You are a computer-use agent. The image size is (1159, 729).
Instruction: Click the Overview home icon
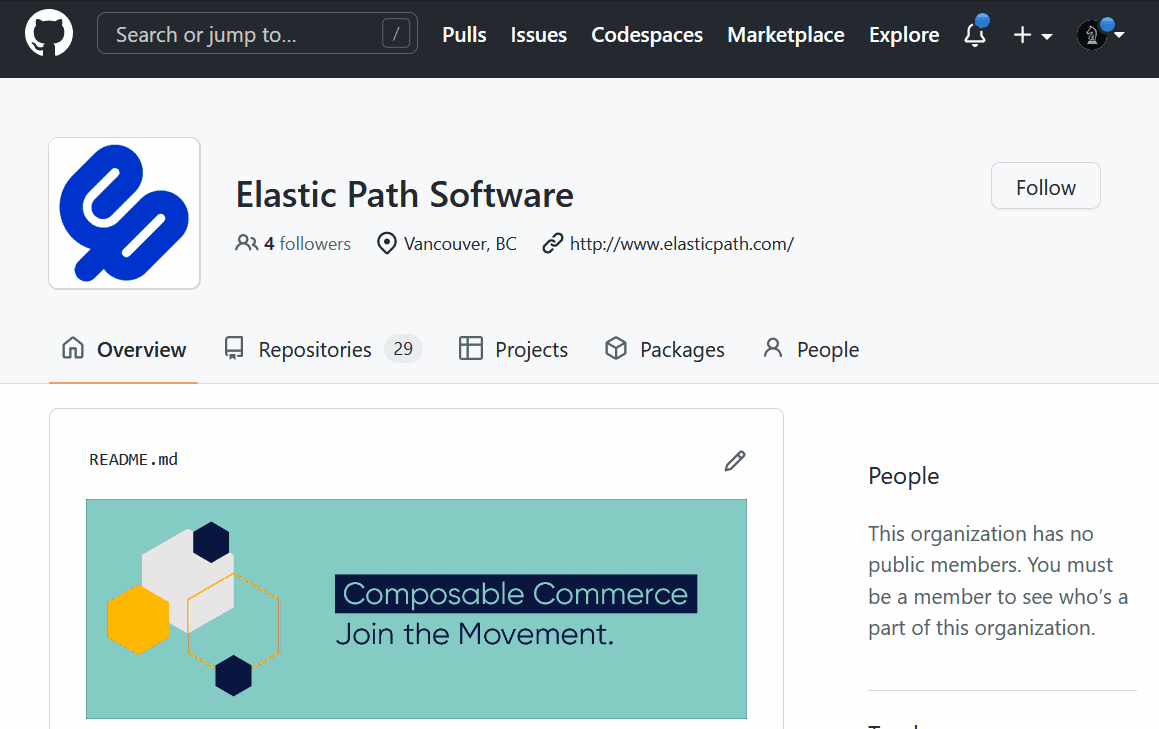72,347
